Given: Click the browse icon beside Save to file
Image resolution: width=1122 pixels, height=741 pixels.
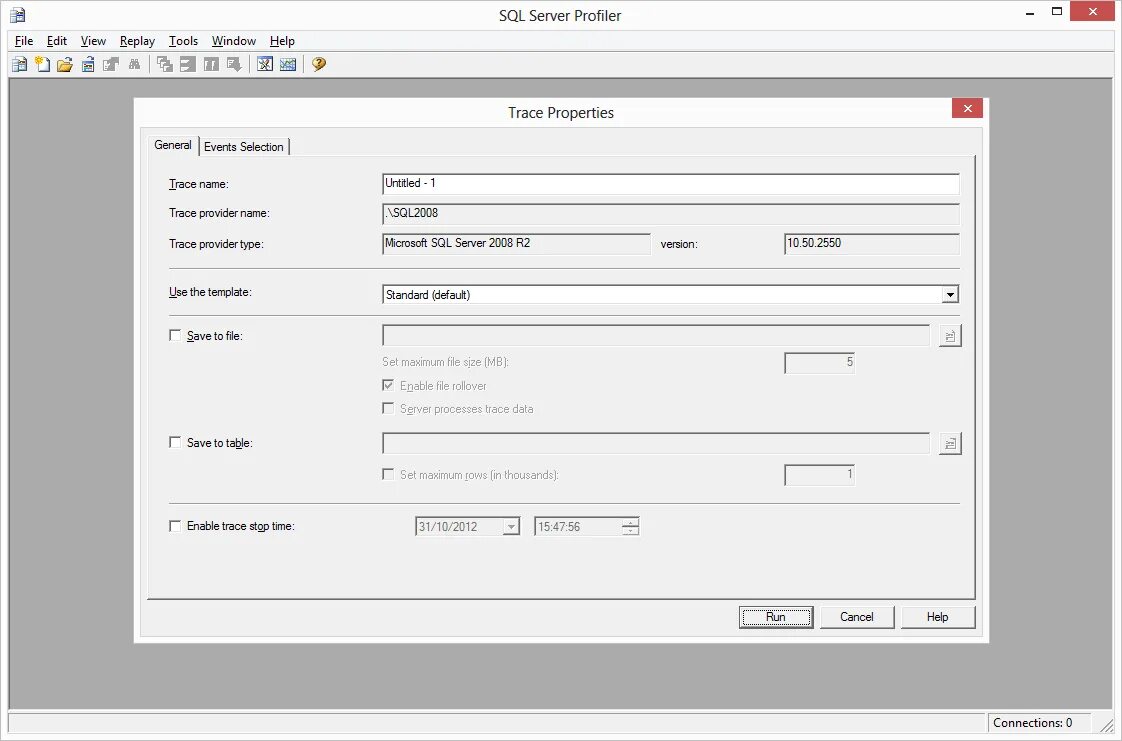Looking at the screenshot, I should 950,335.
